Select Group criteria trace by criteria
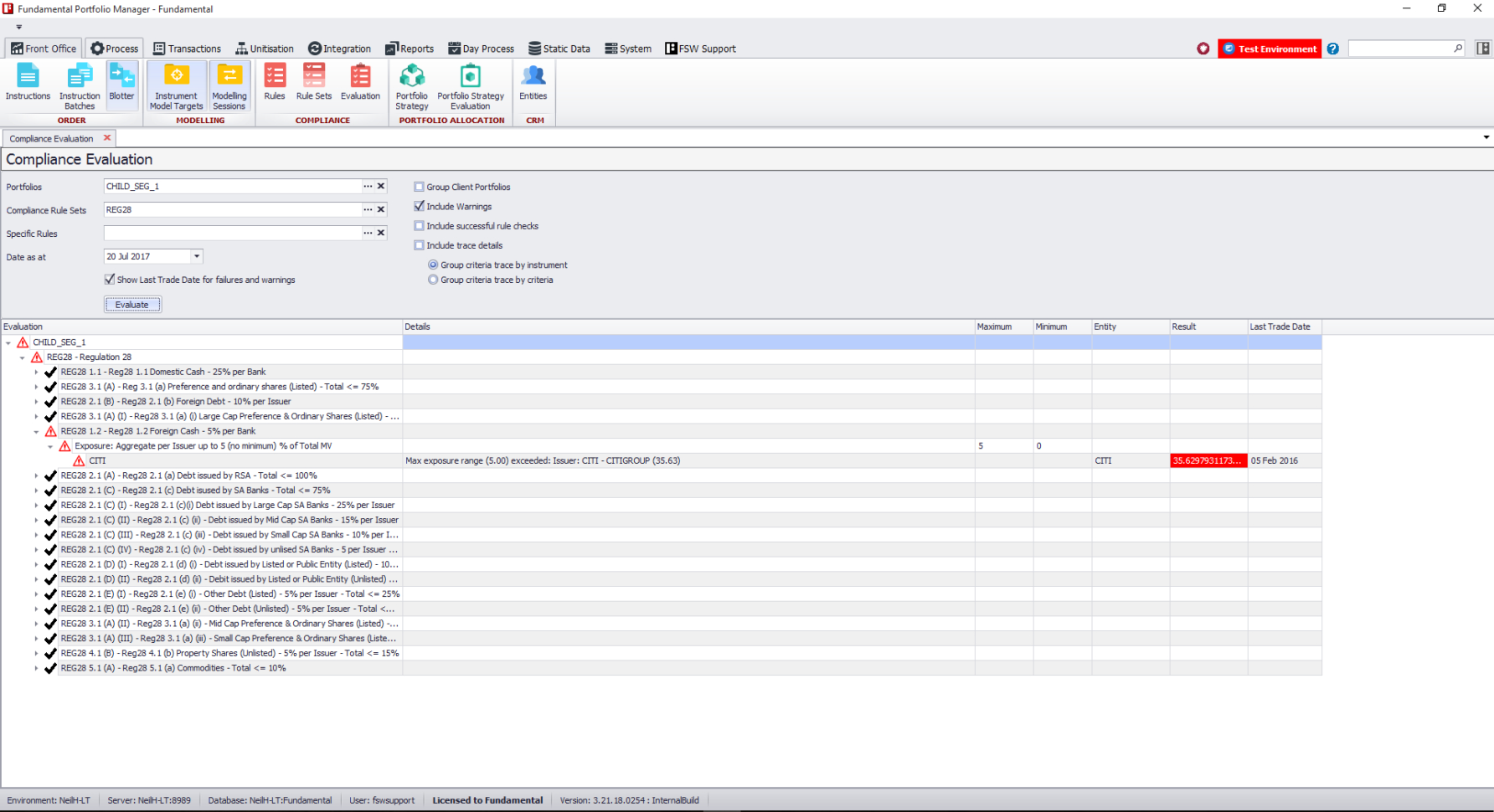Viewport: 1494px width, 812px height. 433,280
